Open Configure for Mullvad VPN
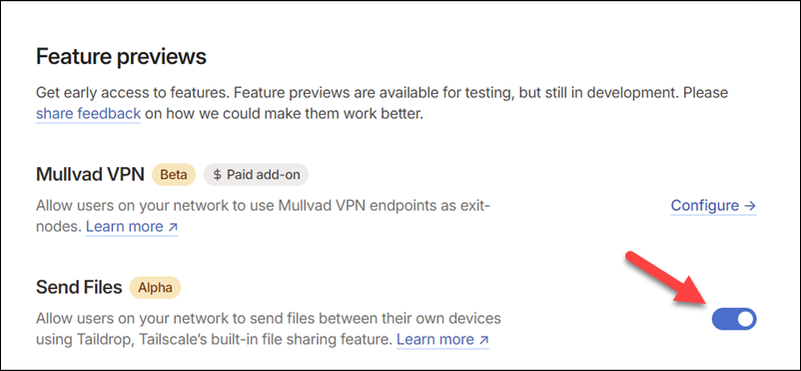 pyautogui.click(x=713, y=205)
